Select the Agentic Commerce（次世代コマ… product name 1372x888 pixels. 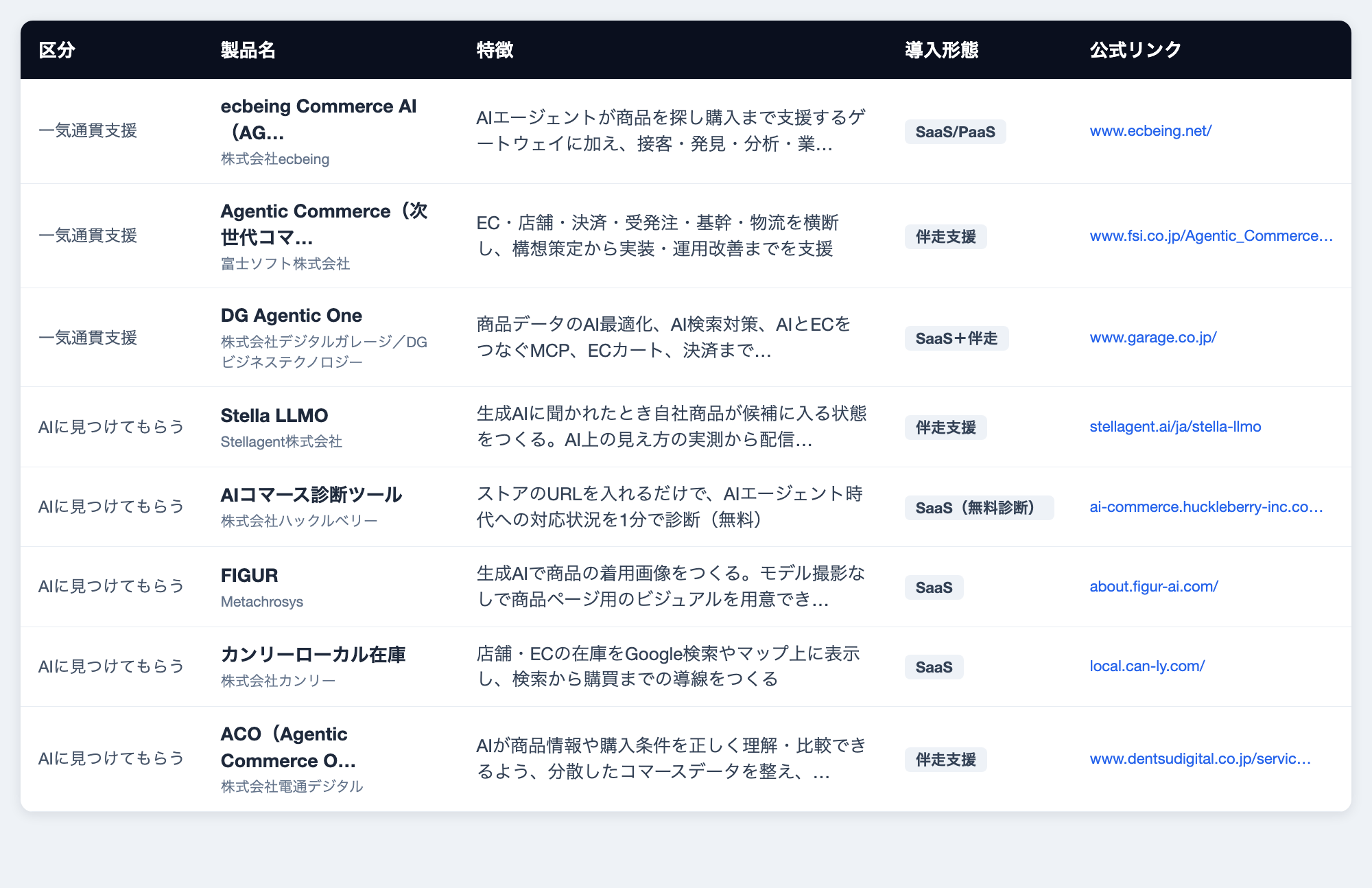324,224
